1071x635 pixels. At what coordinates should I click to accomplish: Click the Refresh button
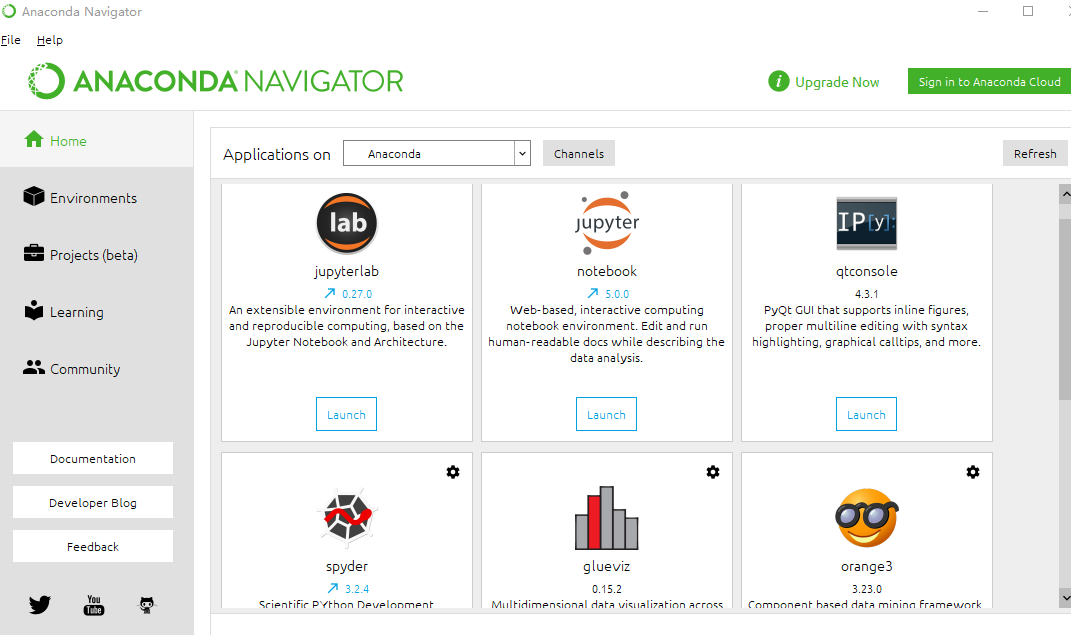coord(1035,154)
